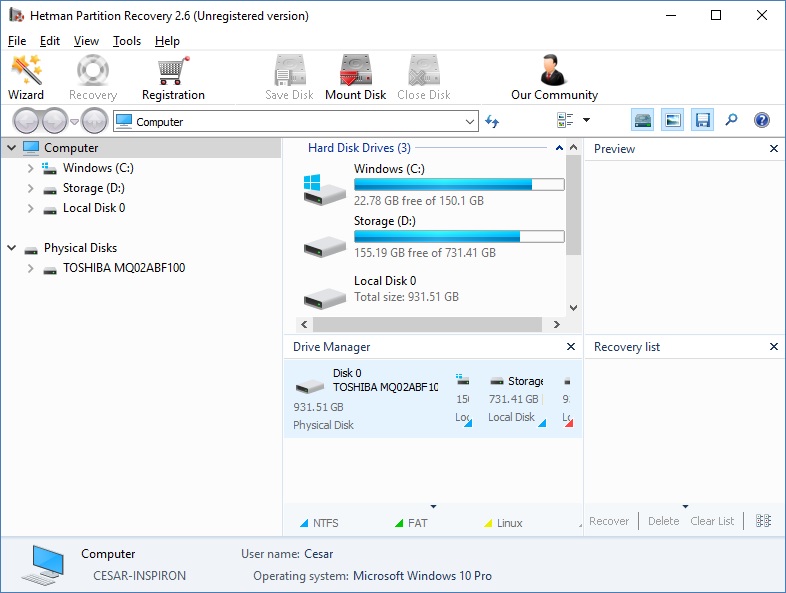Click the view mode list icon
786x593 pixels.
[x=565, y=120]
